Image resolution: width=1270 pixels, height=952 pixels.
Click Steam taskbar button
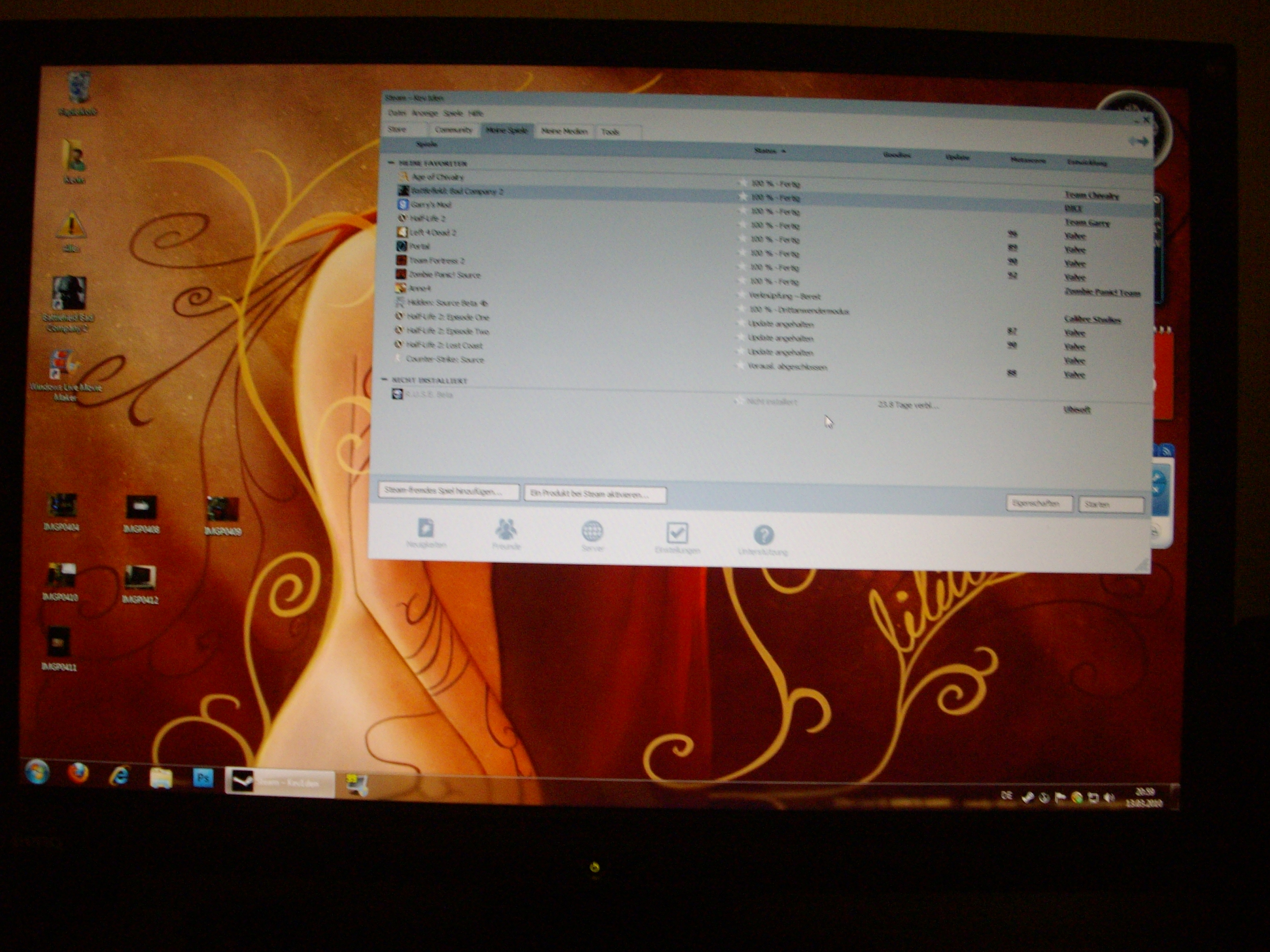click(280, 782)
